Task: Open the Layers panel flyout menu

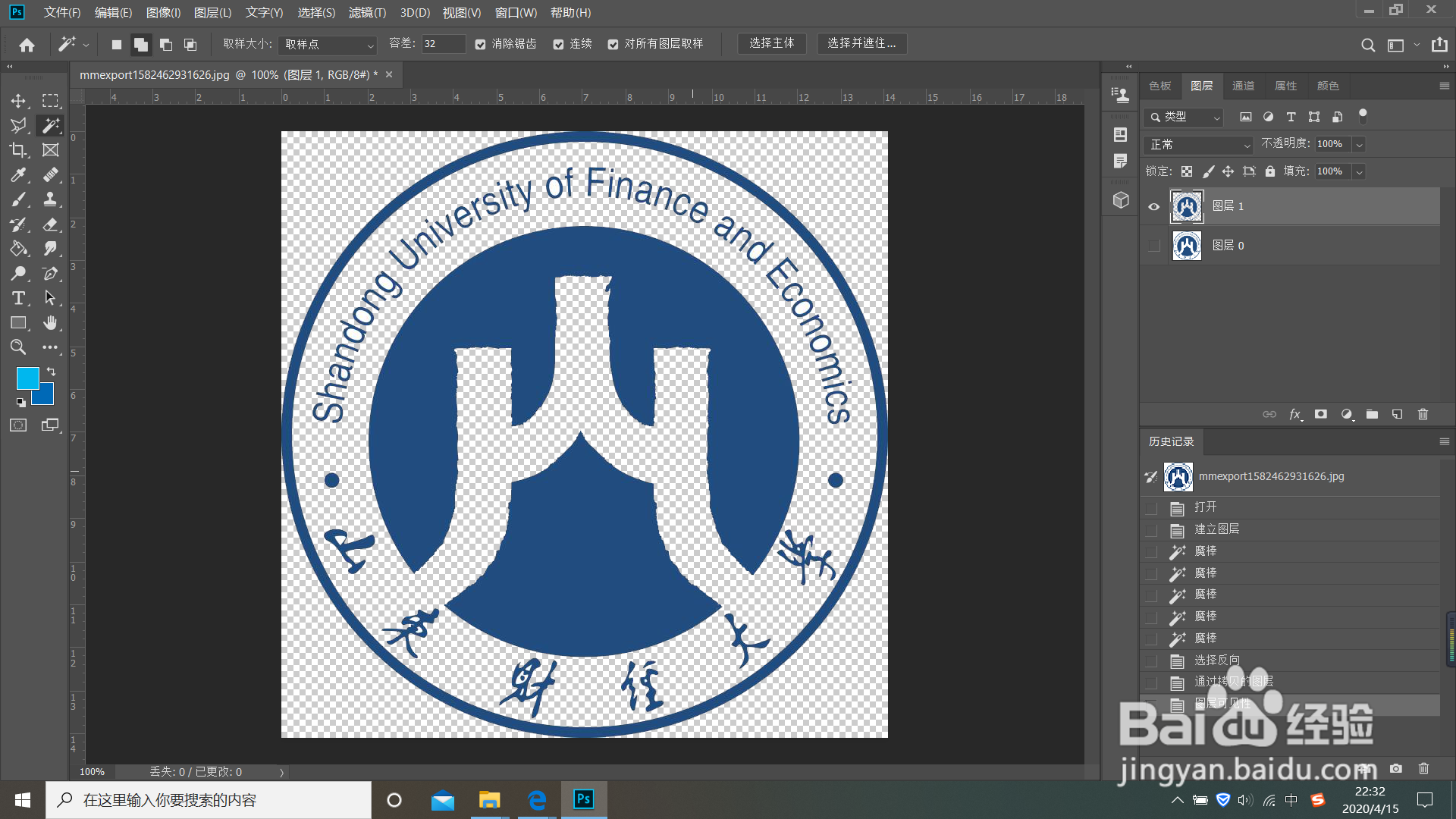Action: click(1444, 86)
